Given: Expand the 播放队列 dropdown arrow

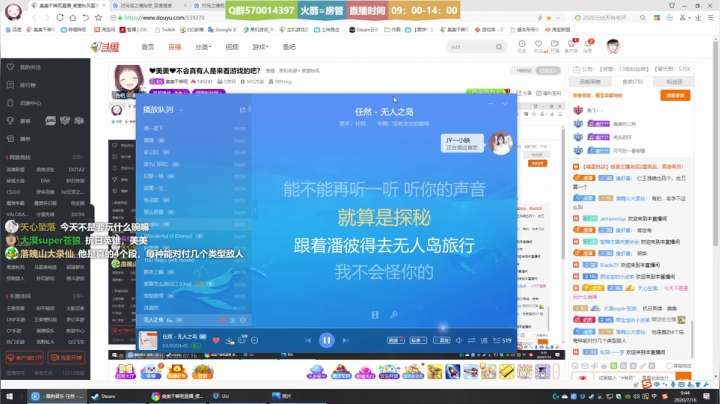Looking at the screenshot, I should click(x=182, y=110).
